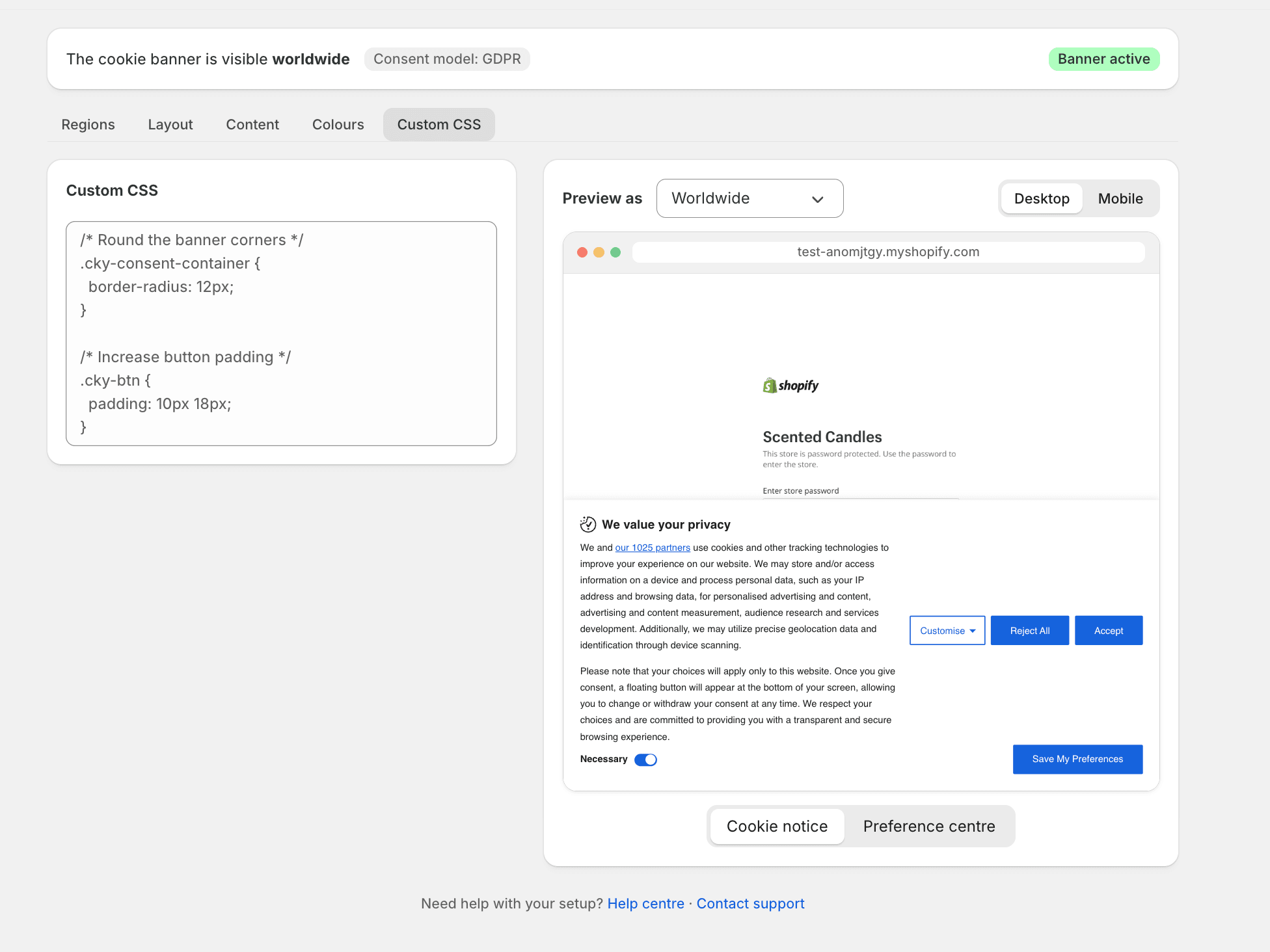Click the Consent model: GDPR badge
This screenshot has height=952, width=1270.
[447, 59]
